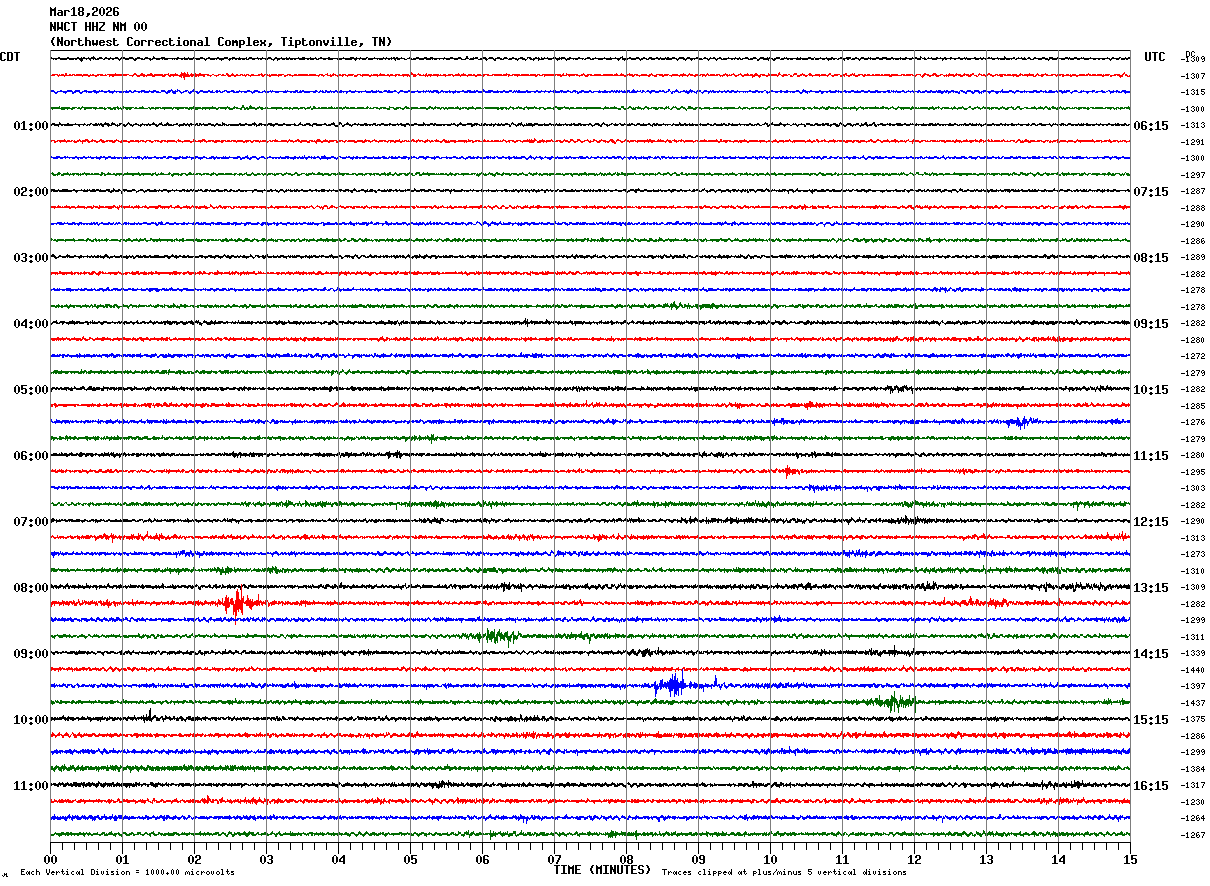The width and height of the screenshot is (1210, 886).
Task: Click the 16:15 UTC time label
Action: [x=1150, y=786]
